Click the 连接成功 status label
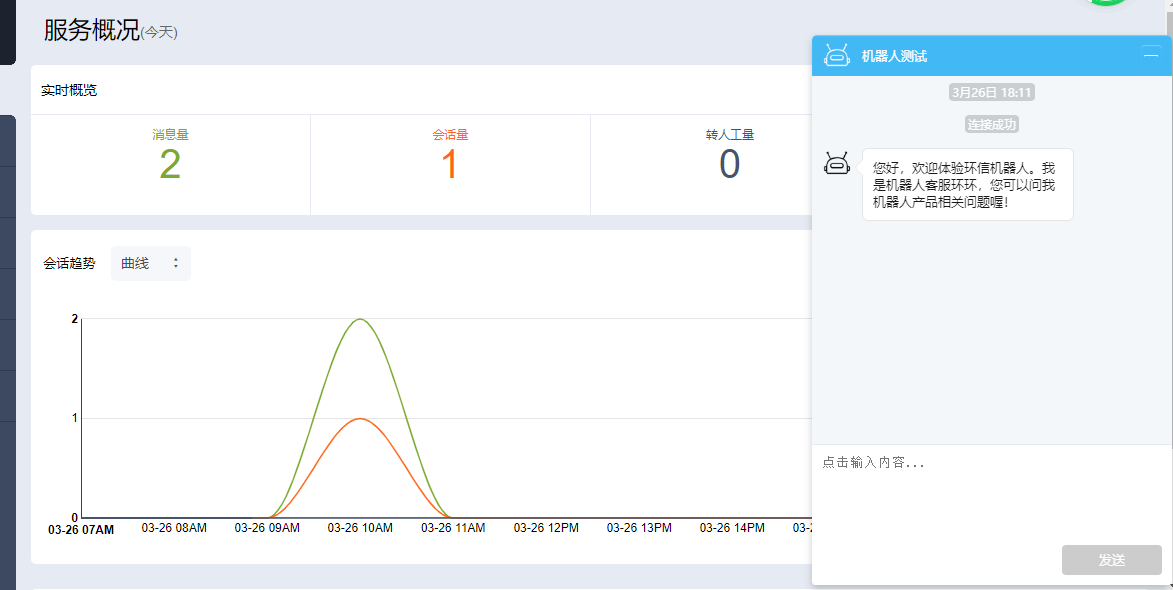Screen dimensions: 1173x590 [991, 125]
